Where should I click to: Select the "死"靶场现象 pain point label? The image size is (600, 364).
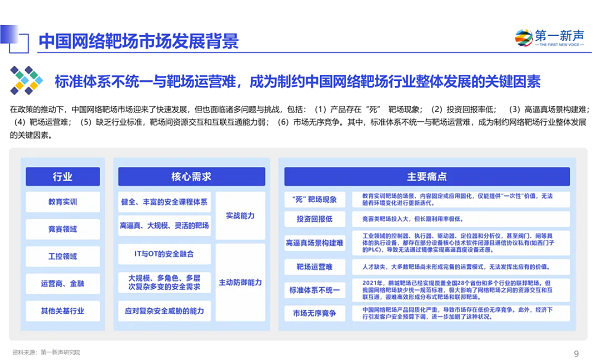coord(315,199)
